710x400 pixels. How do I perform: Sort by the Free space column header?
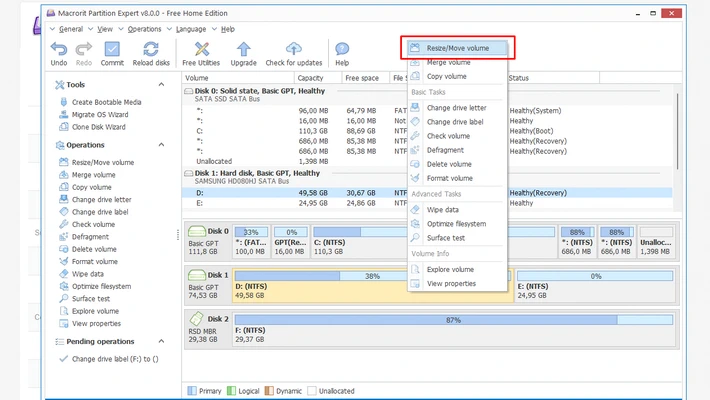[365, 78]
